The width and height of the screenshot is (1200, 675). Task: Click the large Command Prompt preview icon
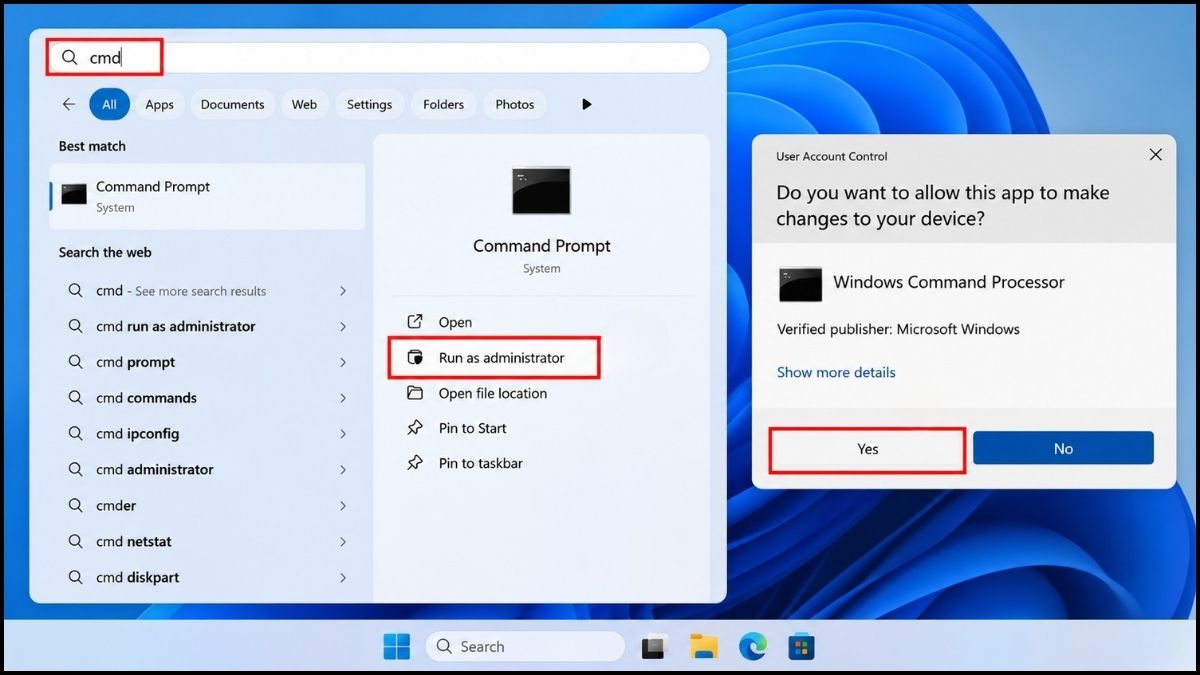[x=541, y=190]
